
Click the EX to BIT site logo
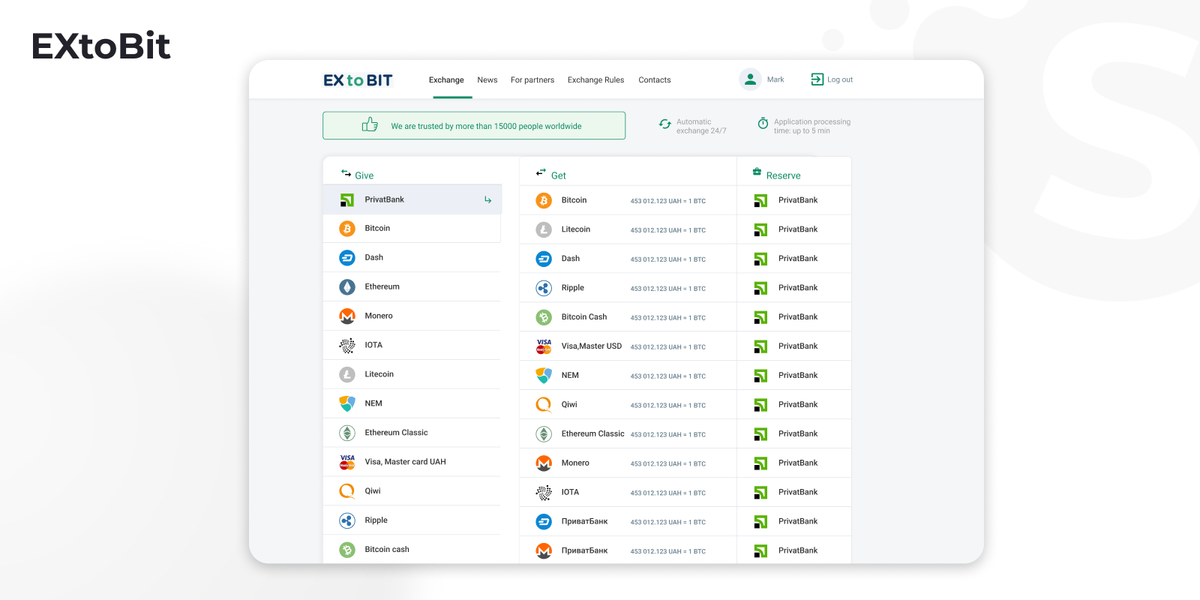tap(358, 80)
